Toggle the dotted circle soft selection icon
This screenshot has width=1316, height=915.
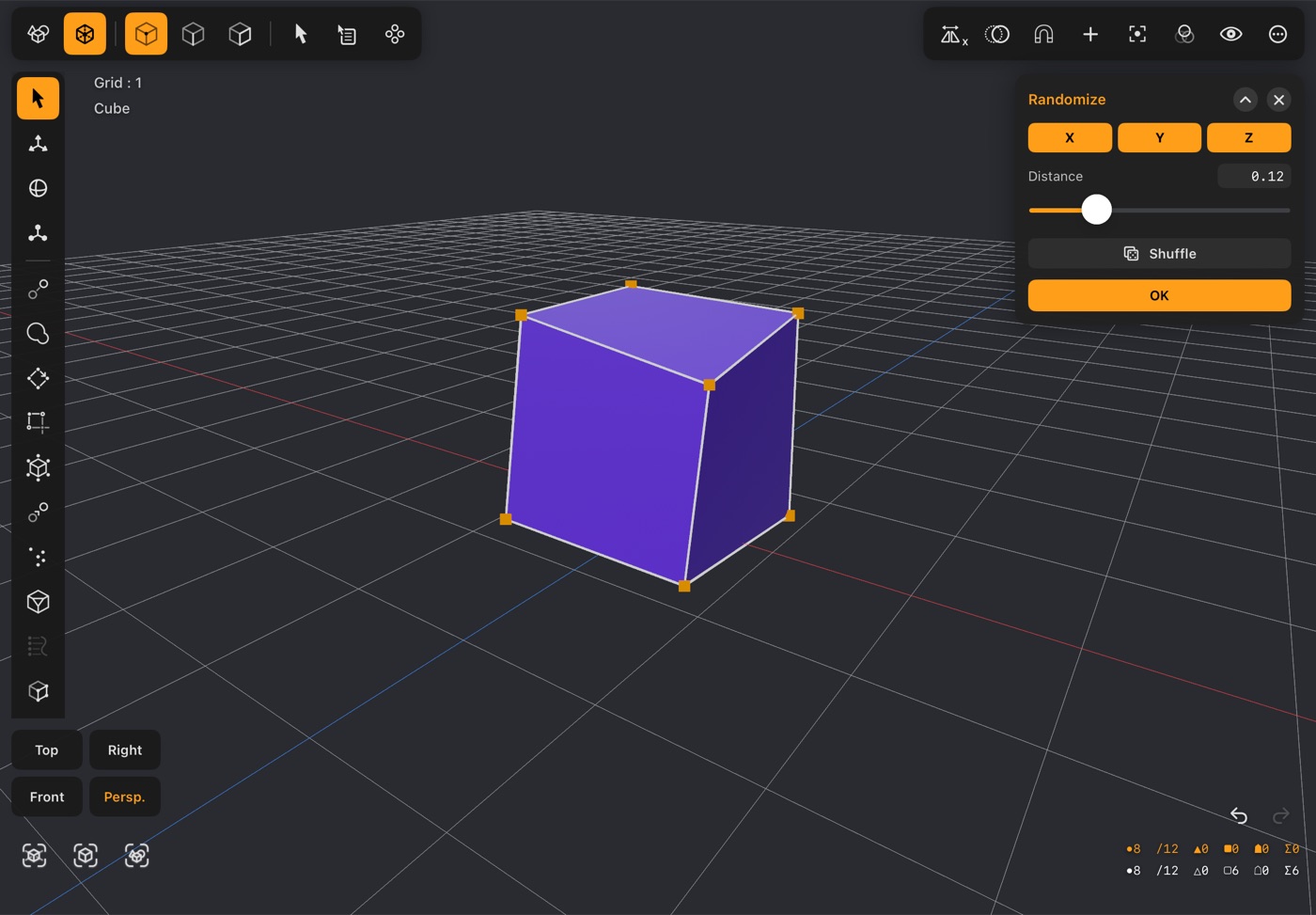[996, 34]
